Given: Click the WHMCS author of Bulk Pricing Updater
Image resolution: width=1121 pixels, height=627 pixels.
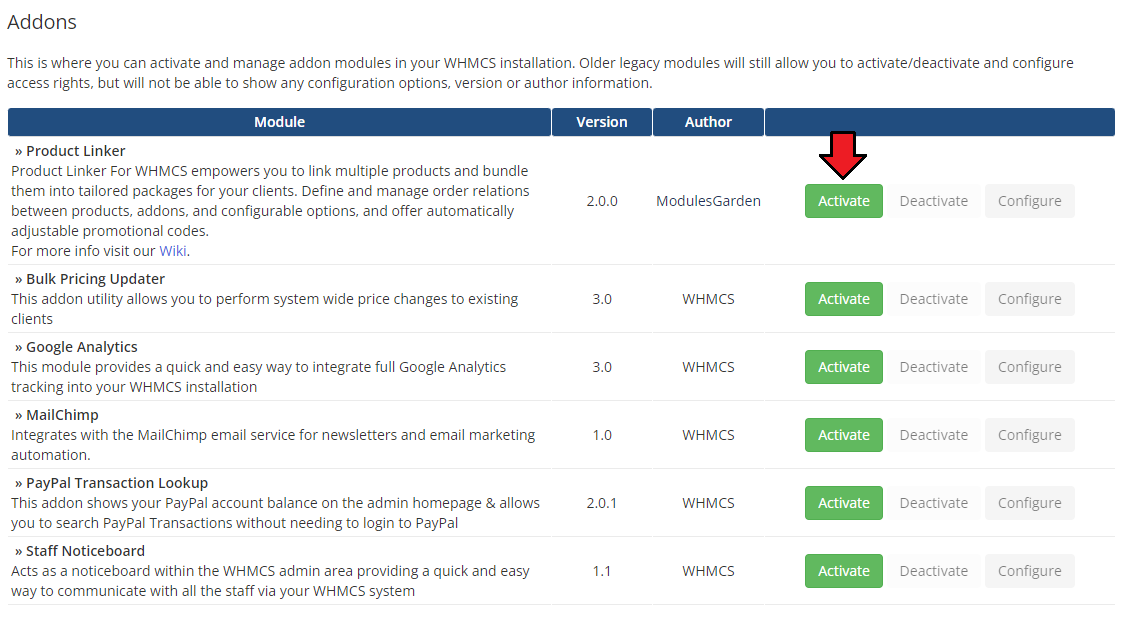Looking at the screenshot, I should click(x=708, y=299).
